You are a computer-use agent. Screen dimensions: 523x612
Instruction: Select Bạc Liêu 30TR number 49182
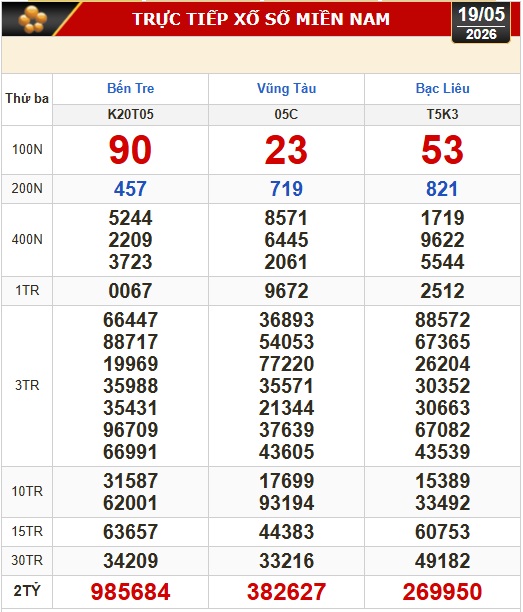pyautogui.click(x=443, y=561)
